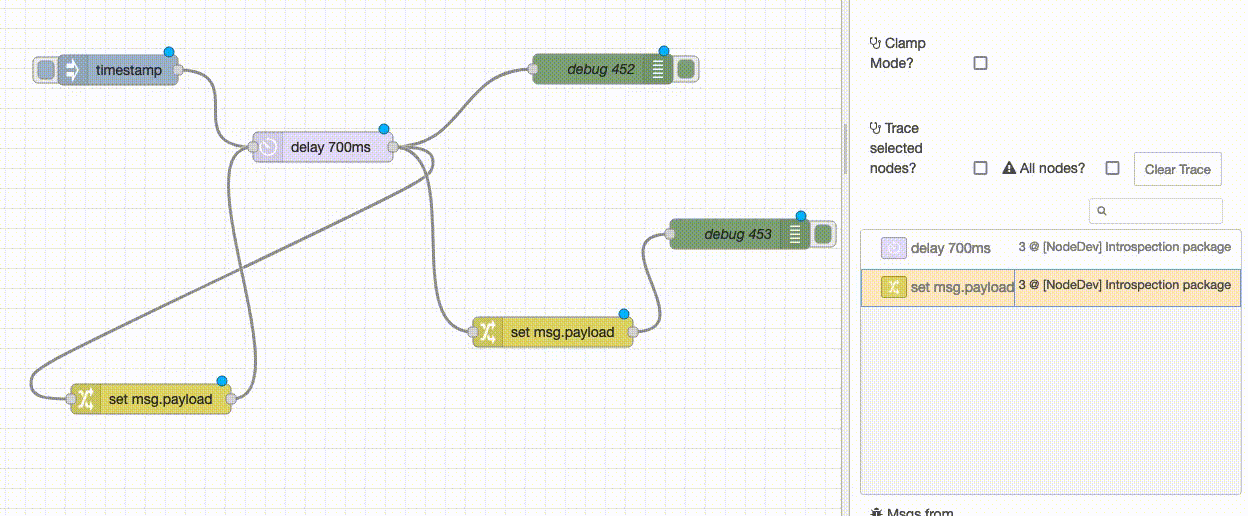The image size is (1248, 516).
Task: Click the Clear Trace button
Action: pos(1177,169)
